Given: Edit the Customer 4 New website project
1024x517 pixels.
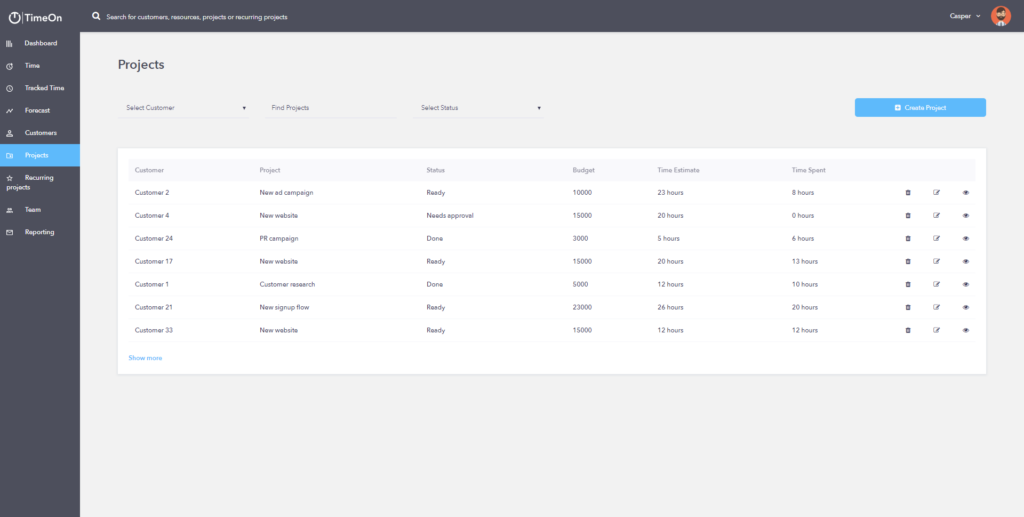Looking at the screenshot, I should pos(936,215).
